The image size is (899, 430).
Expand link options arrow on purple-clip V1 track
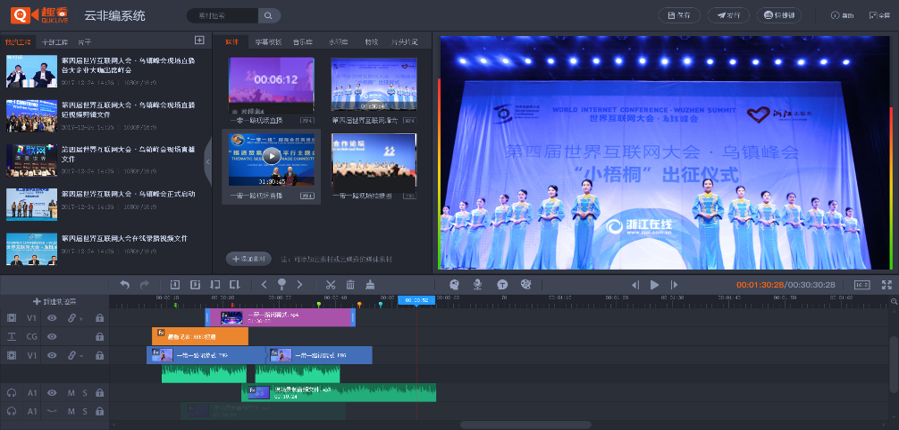coord(81,318)
